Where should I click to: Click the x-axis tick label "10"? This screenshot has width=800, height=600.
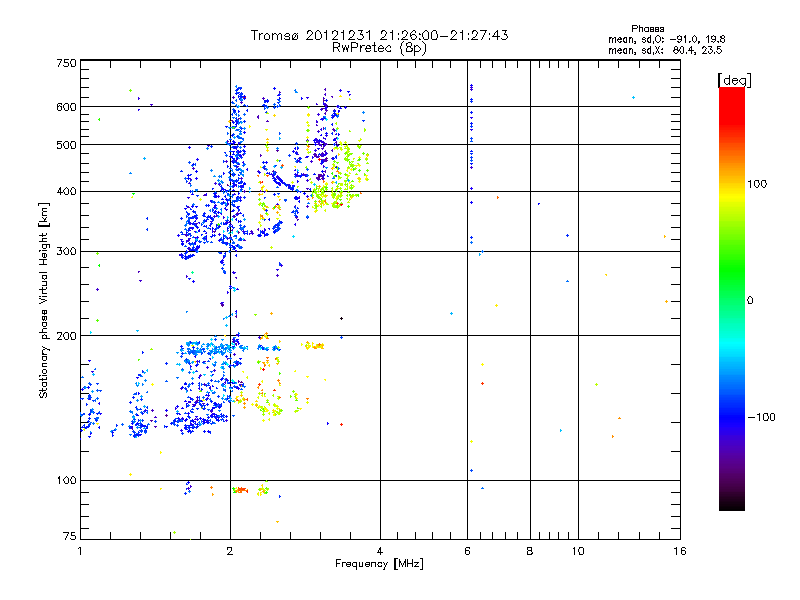click(578, 551)
